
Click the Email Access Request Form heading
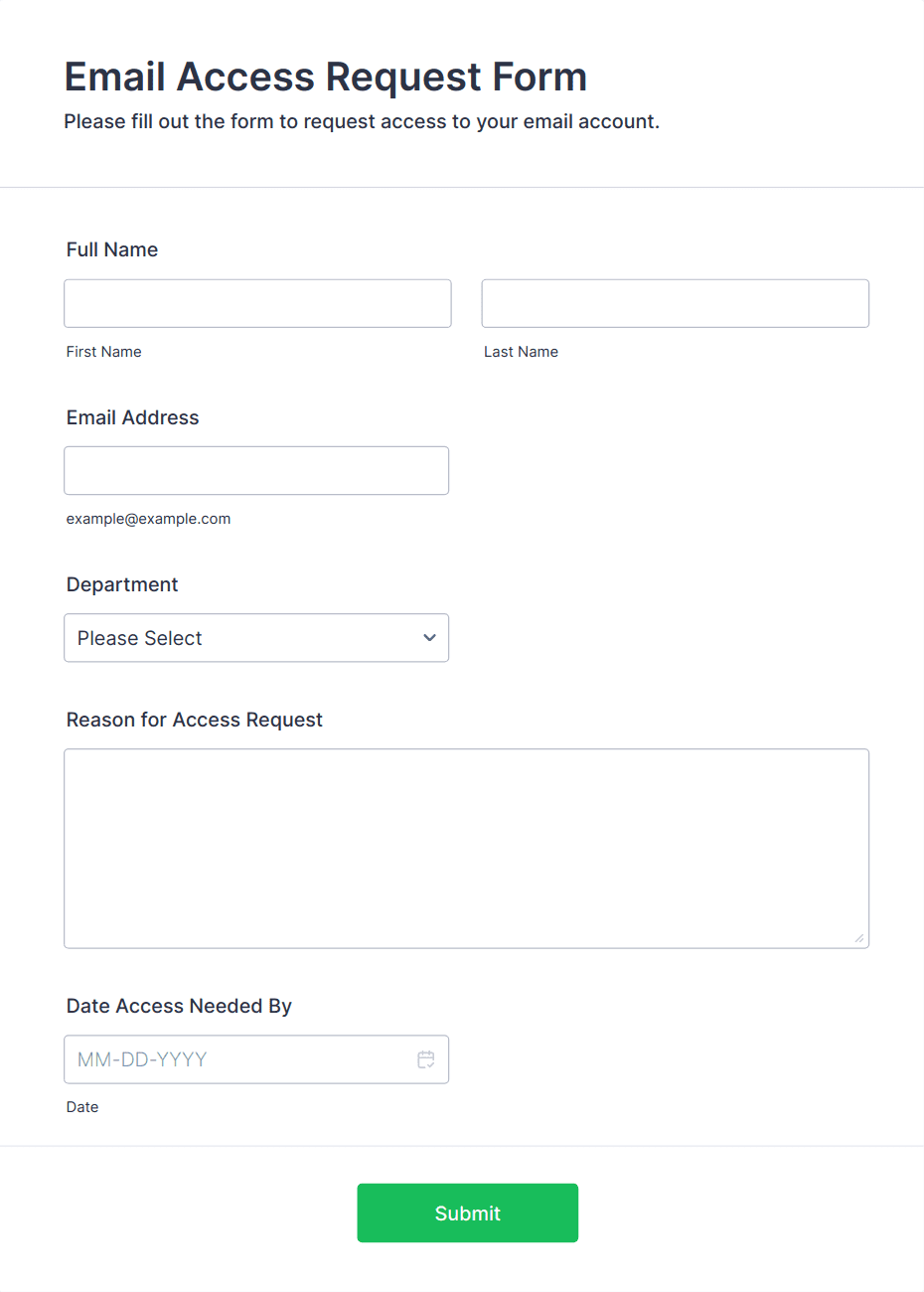point(326,77)
